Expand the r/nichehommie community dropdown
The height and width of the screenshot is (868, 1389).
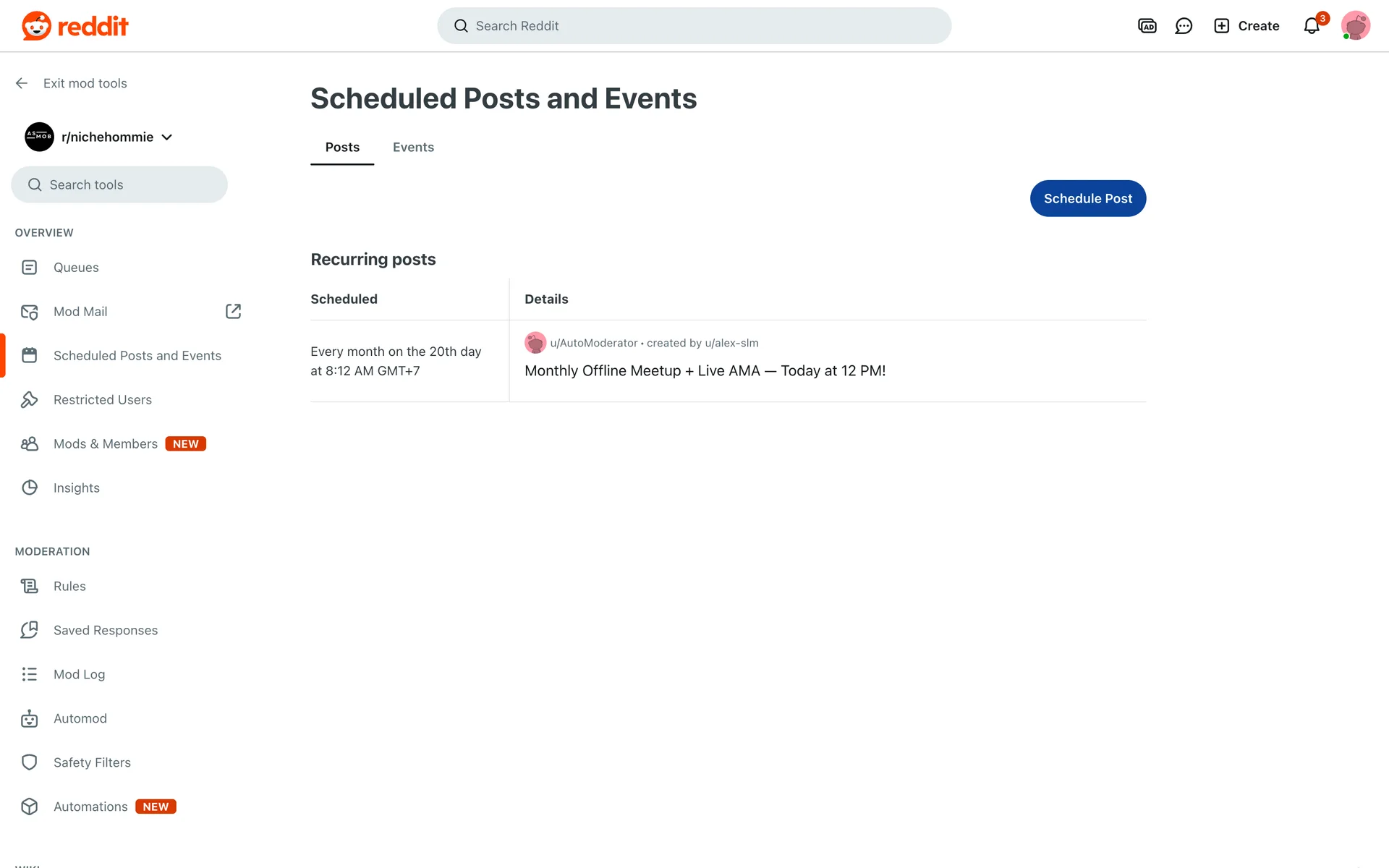167,137
